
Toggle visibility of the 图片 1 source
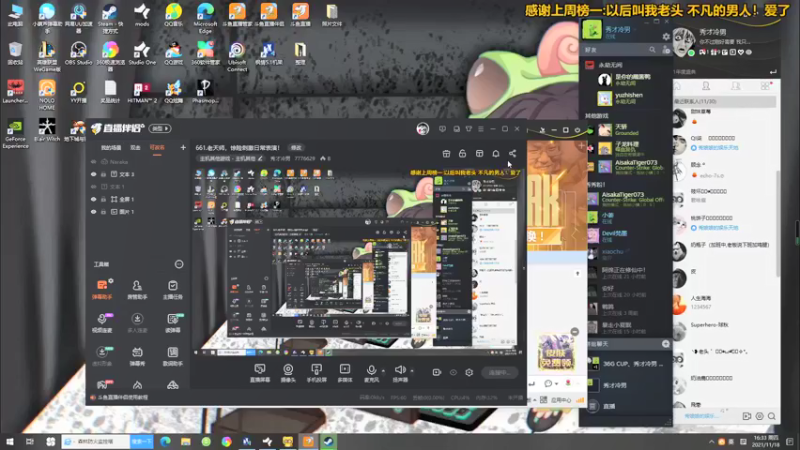tap(93, 212)
